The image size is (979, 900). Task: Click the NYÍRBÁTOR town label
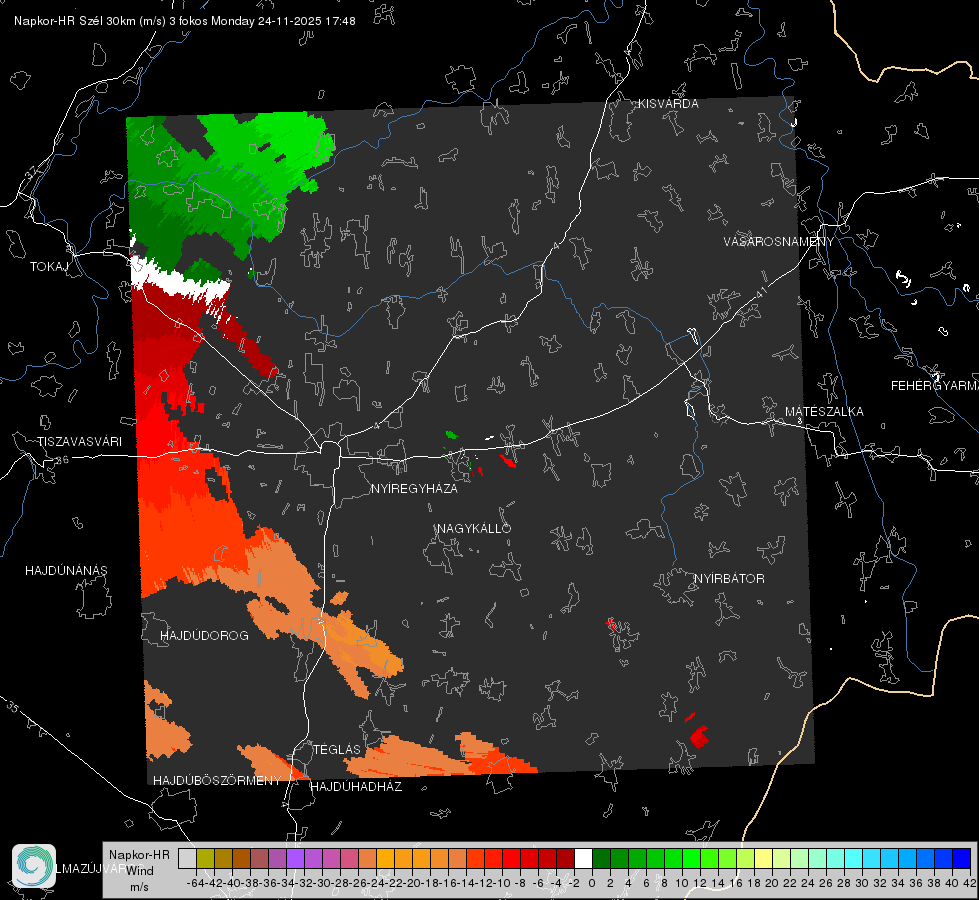729,578
